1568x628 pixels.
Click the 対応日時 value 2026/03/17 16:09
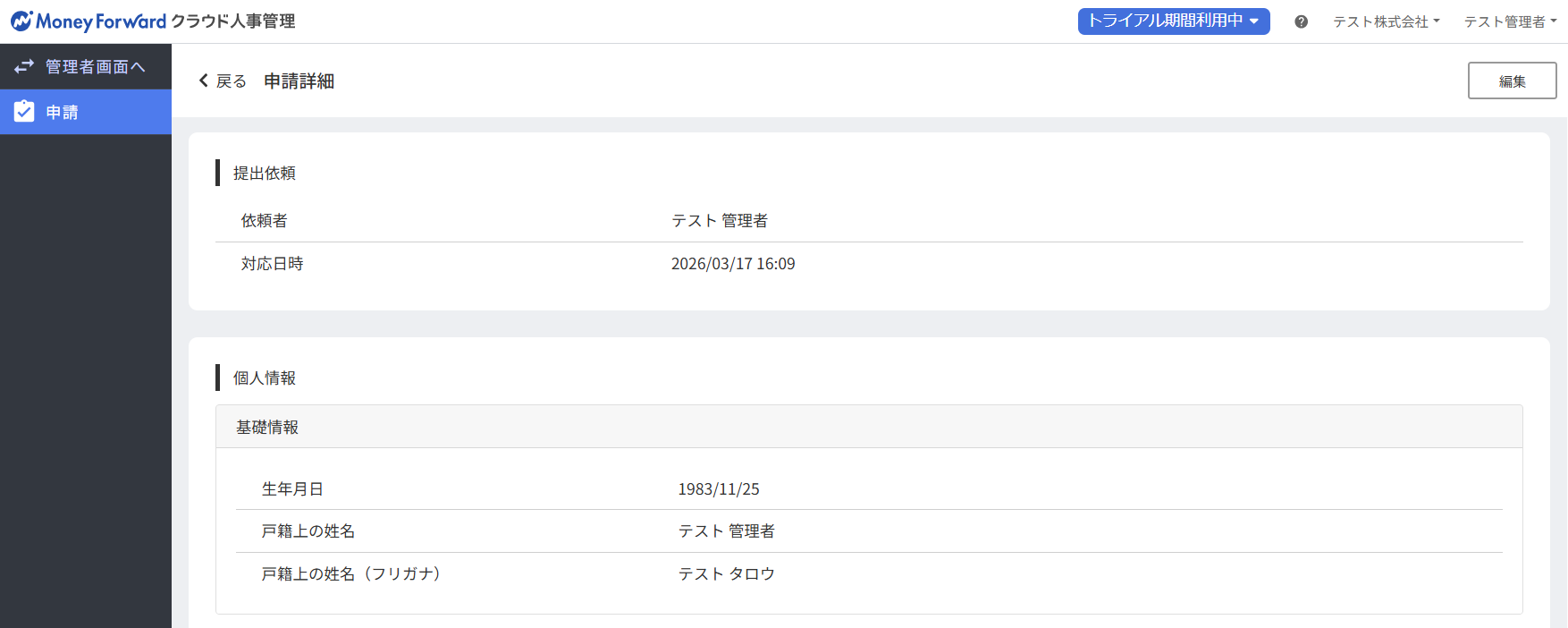pos(733,264)
